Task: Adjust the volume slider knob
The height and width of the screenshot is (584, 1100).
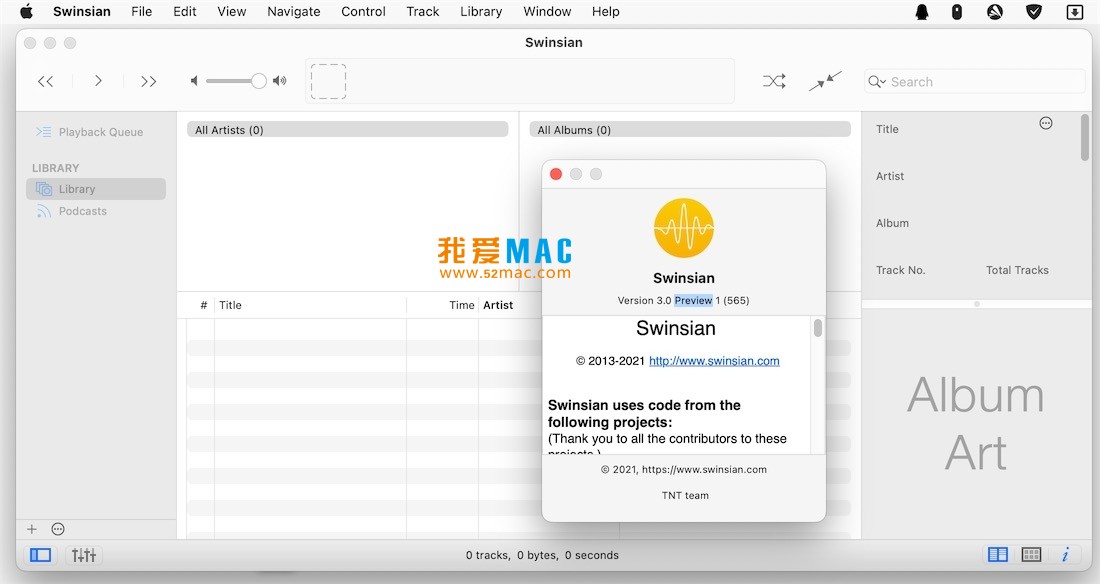Action: pyautogui.click(x=259, y=81)
